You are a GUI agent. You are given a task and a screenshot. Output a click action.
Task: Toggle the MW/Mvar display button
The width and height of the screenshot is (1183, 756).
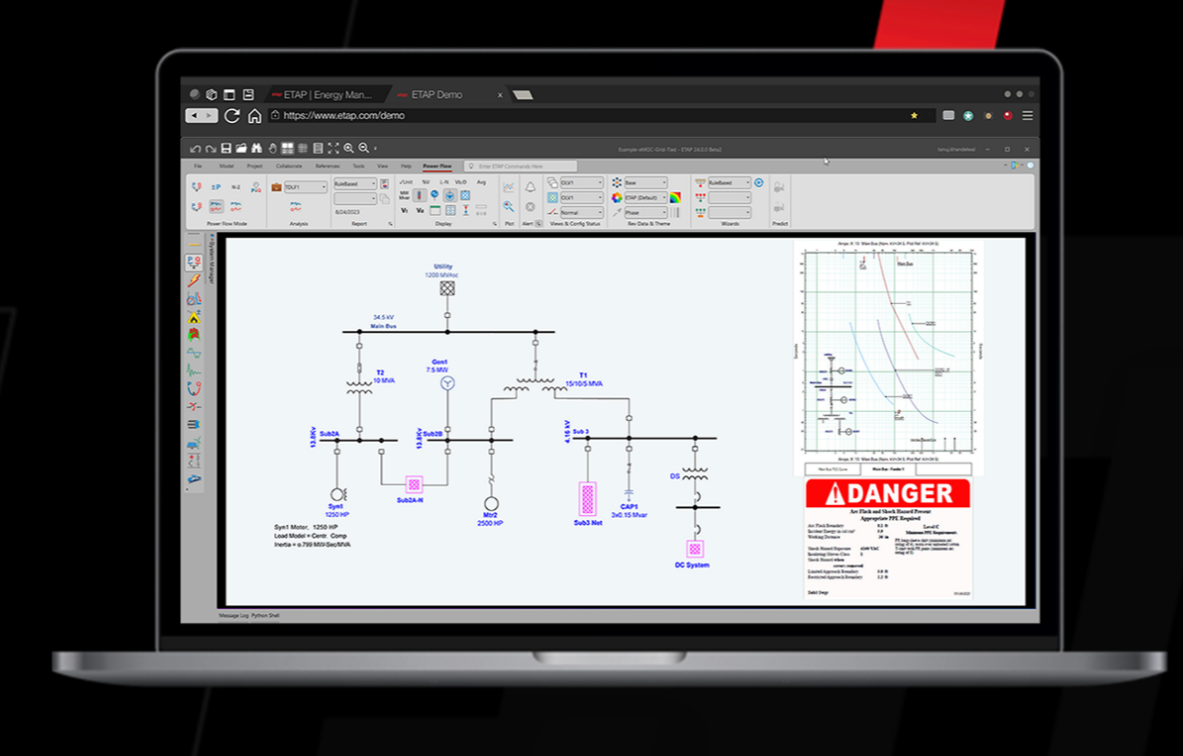(x=404, y=195)
